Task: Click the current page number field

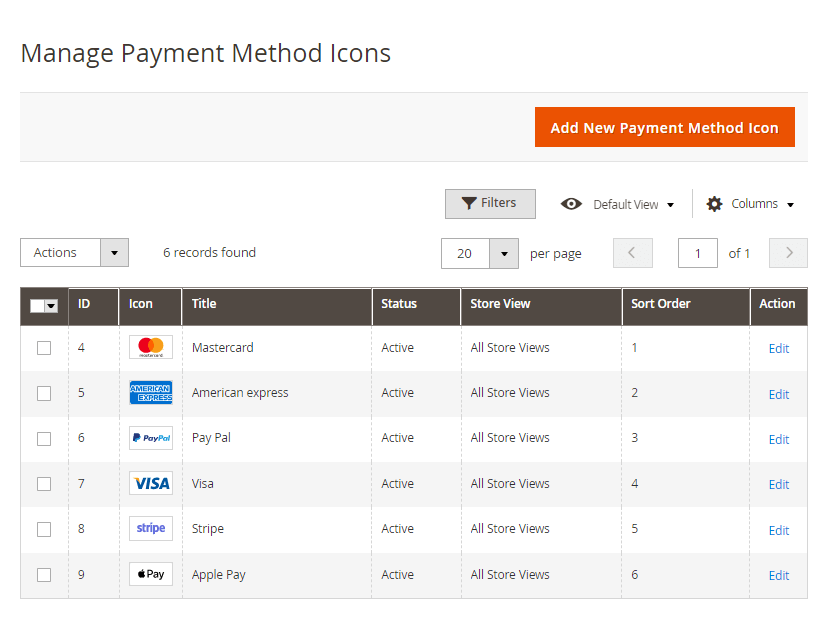Action: click(x=697, y=254)
